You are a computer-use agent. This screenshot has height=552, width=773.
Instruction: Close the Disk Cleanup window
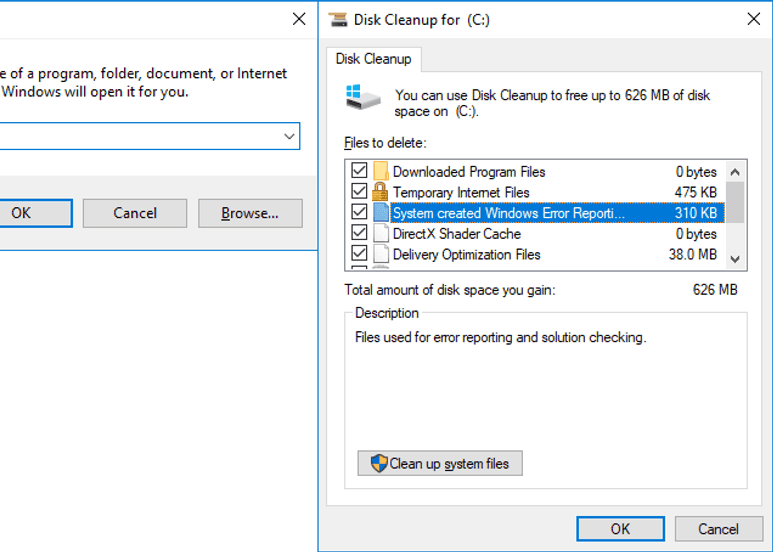click(x=753, y=19)
